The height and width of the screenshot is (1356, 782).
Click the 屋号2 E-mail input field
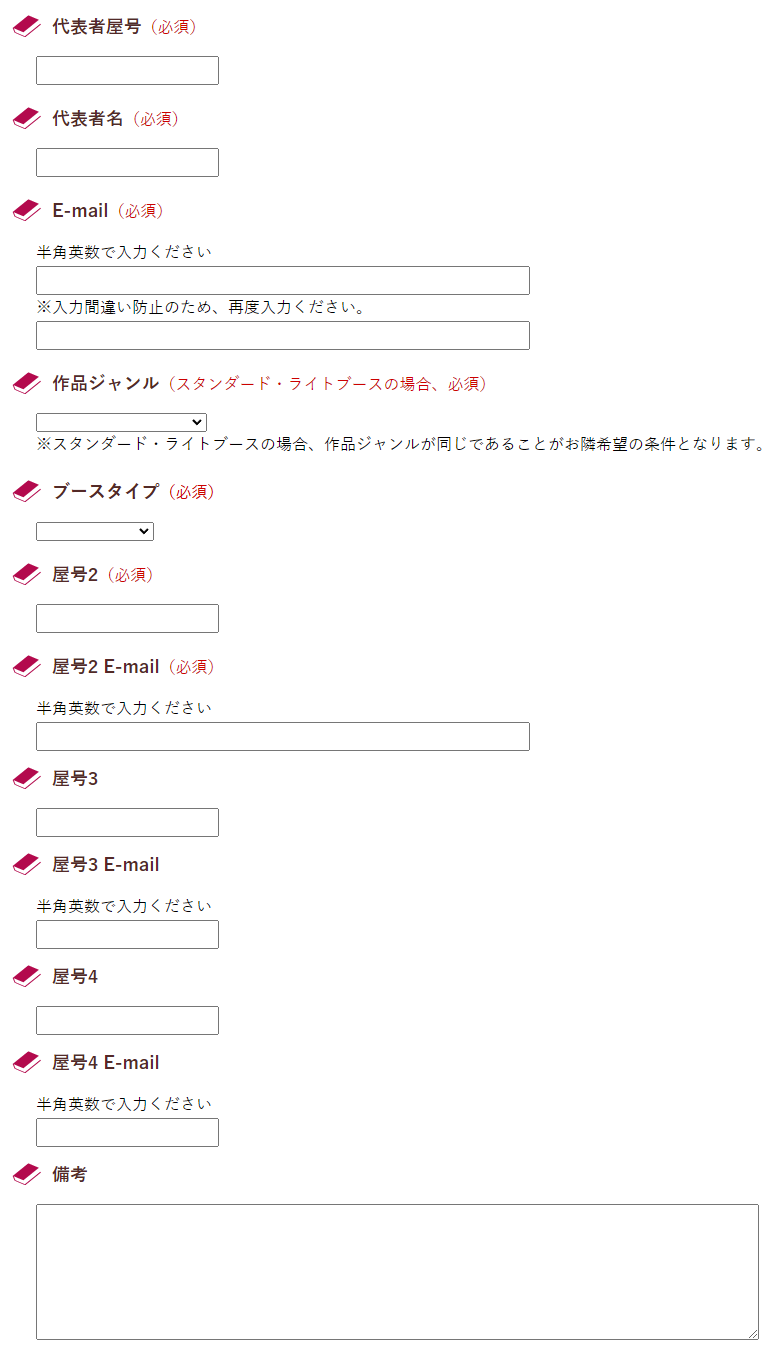point(282,736)
